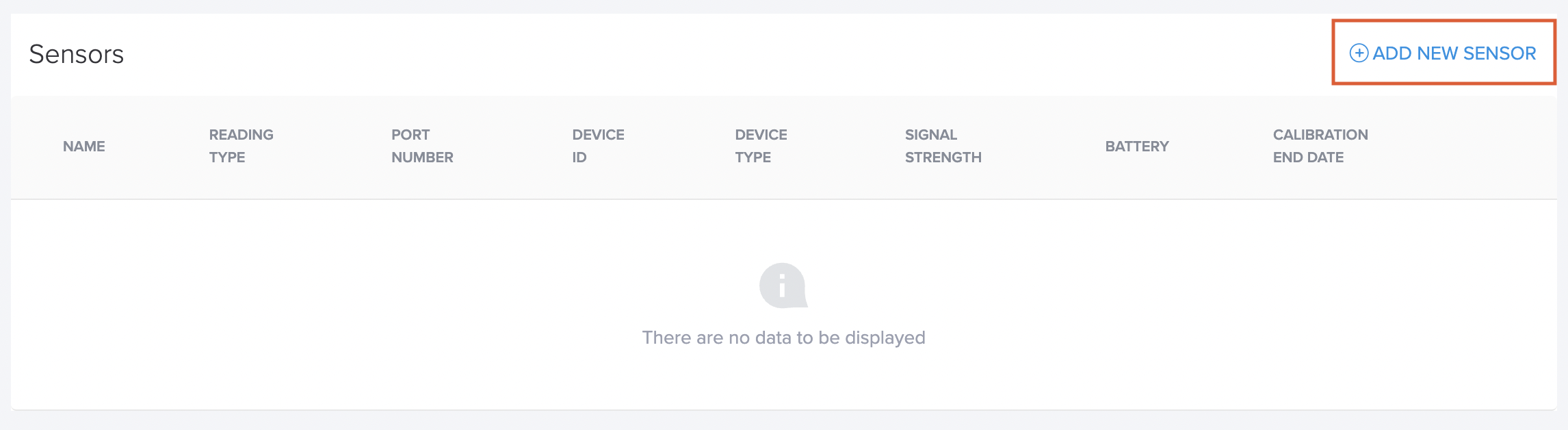The width and height of the screenshot is (1568, 430).
Task: Sort by the CALIBRATION END DATE column header
Action: [x=1320, y=146]
